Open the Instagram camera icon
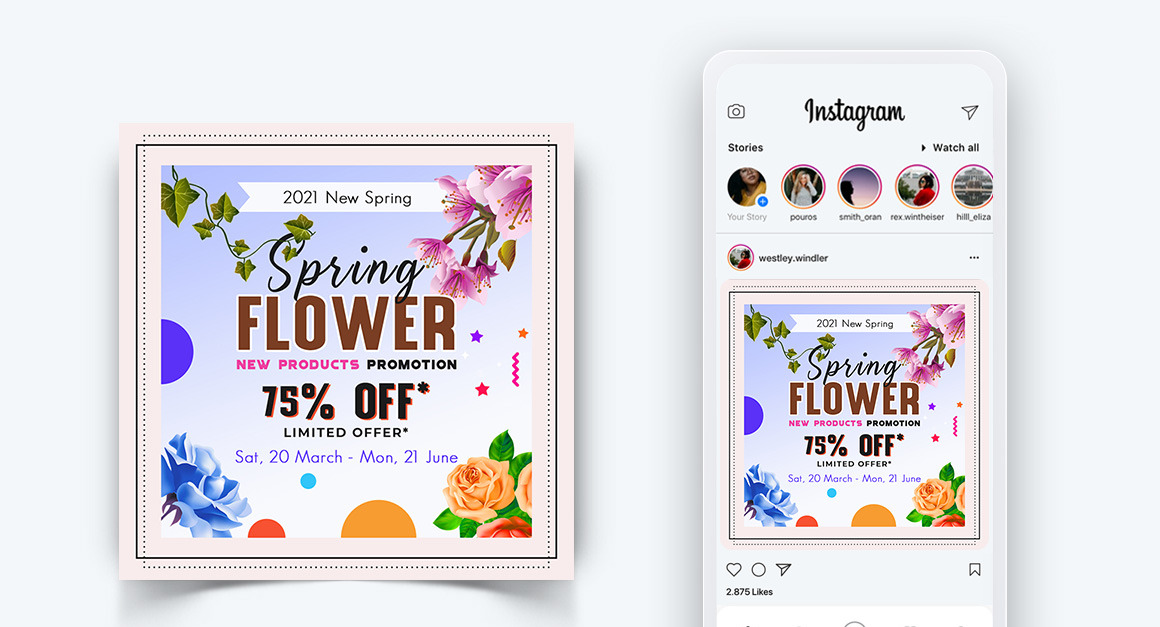Screen dimensions: 1160x627 [735, 112]
